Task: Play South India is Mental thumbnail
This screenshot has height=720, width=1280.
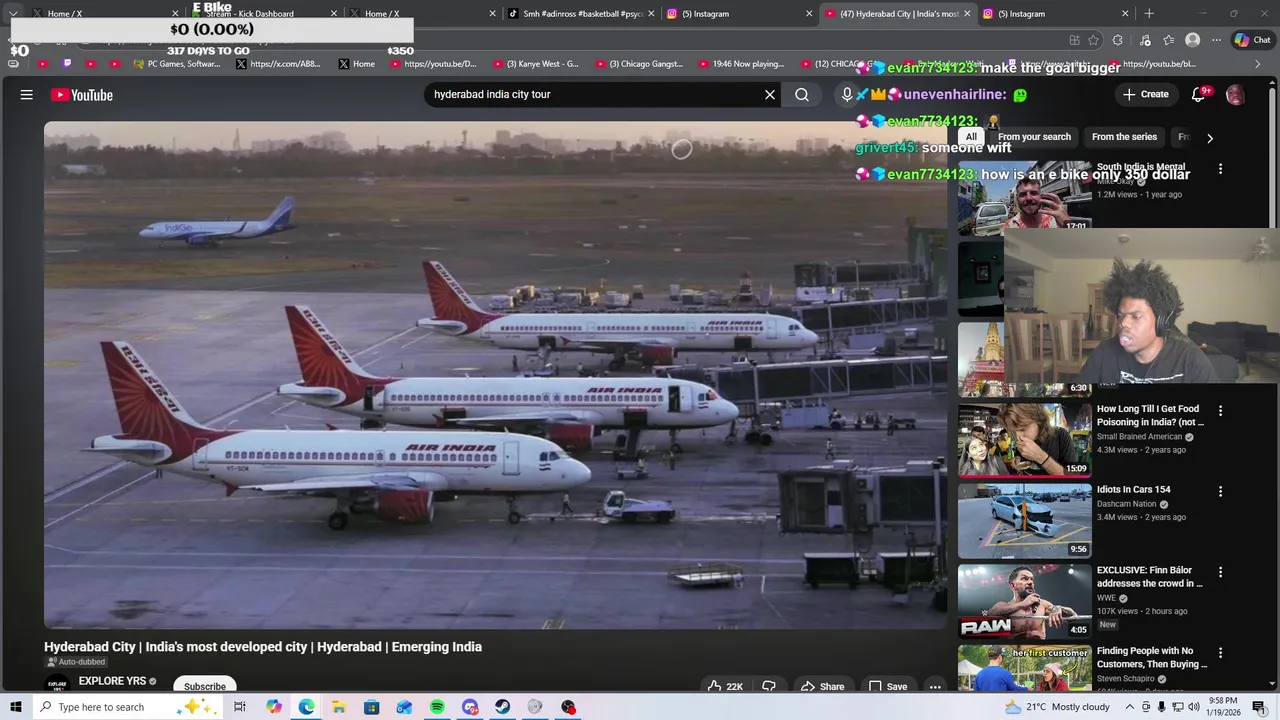Action: (1024, 198)
